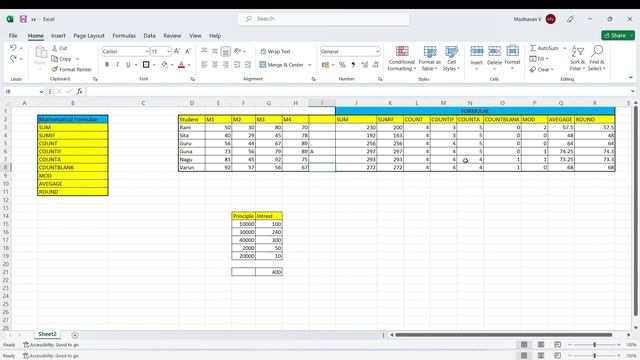Open the General number format dropdown

(x=377, y=51)
